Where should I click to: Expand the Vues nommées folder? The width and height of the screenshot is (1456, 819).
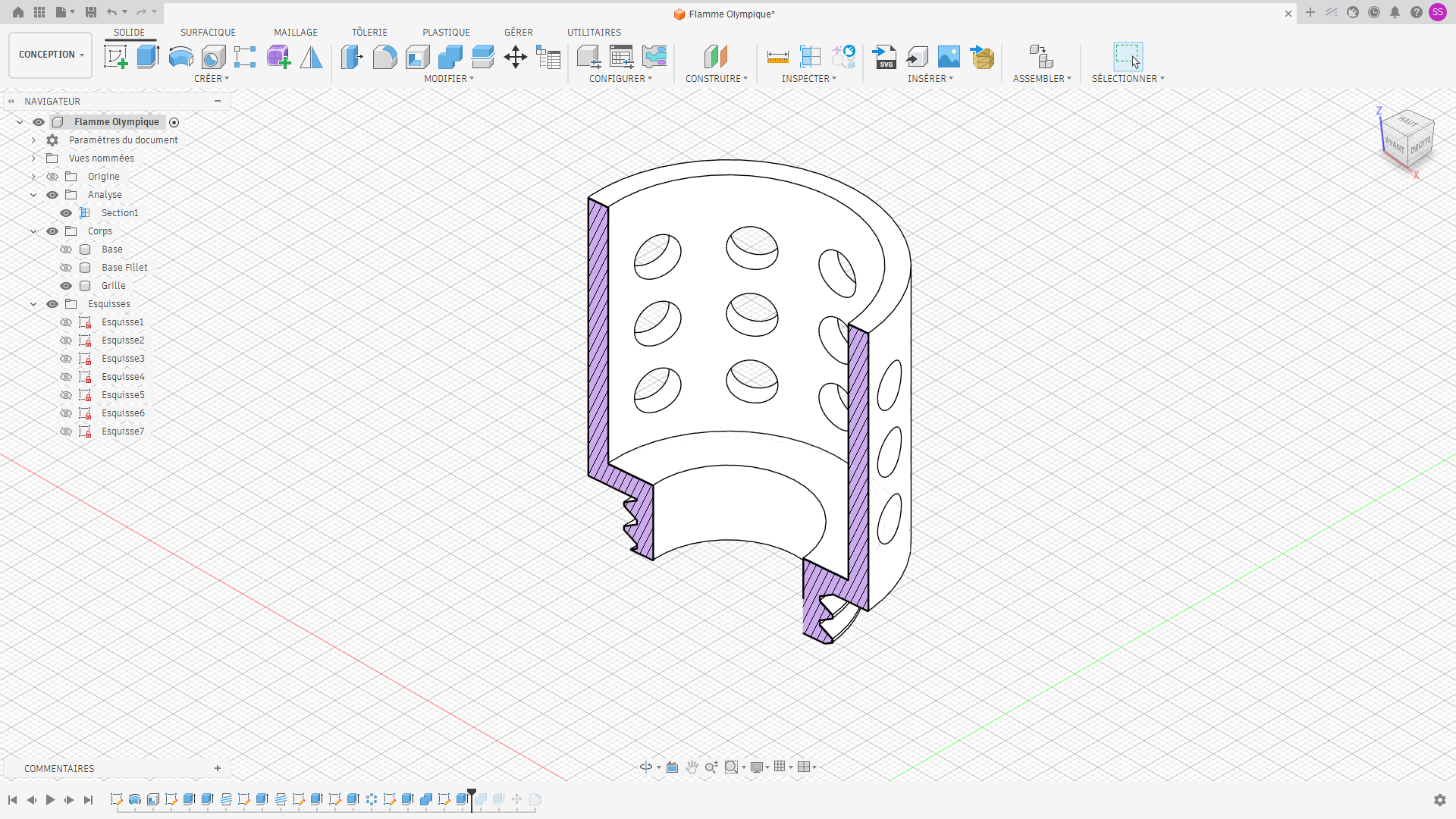point(33,158)
